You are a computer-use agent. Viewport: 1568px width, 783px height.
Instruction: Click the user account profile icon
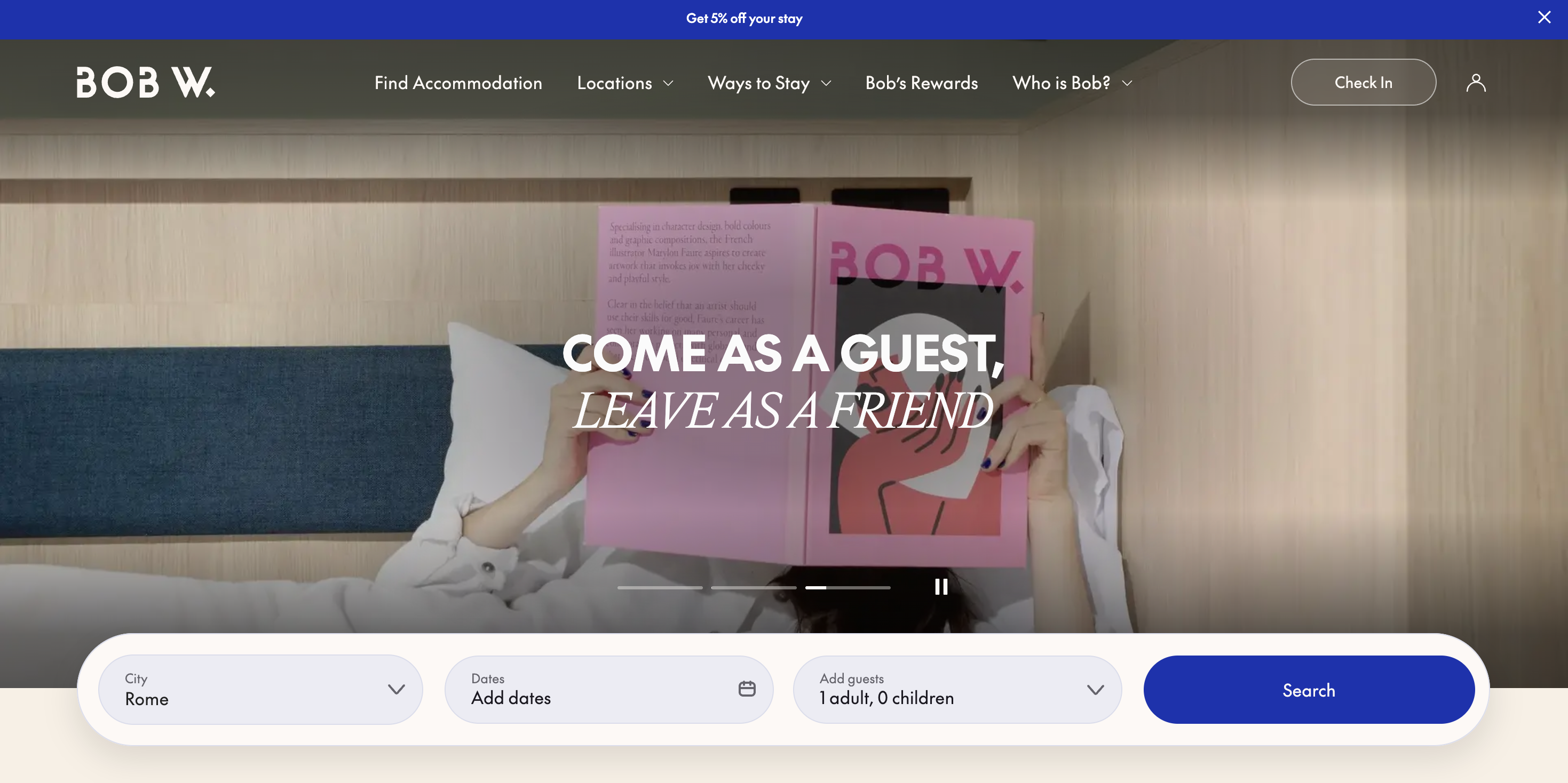pos(1476,83)
